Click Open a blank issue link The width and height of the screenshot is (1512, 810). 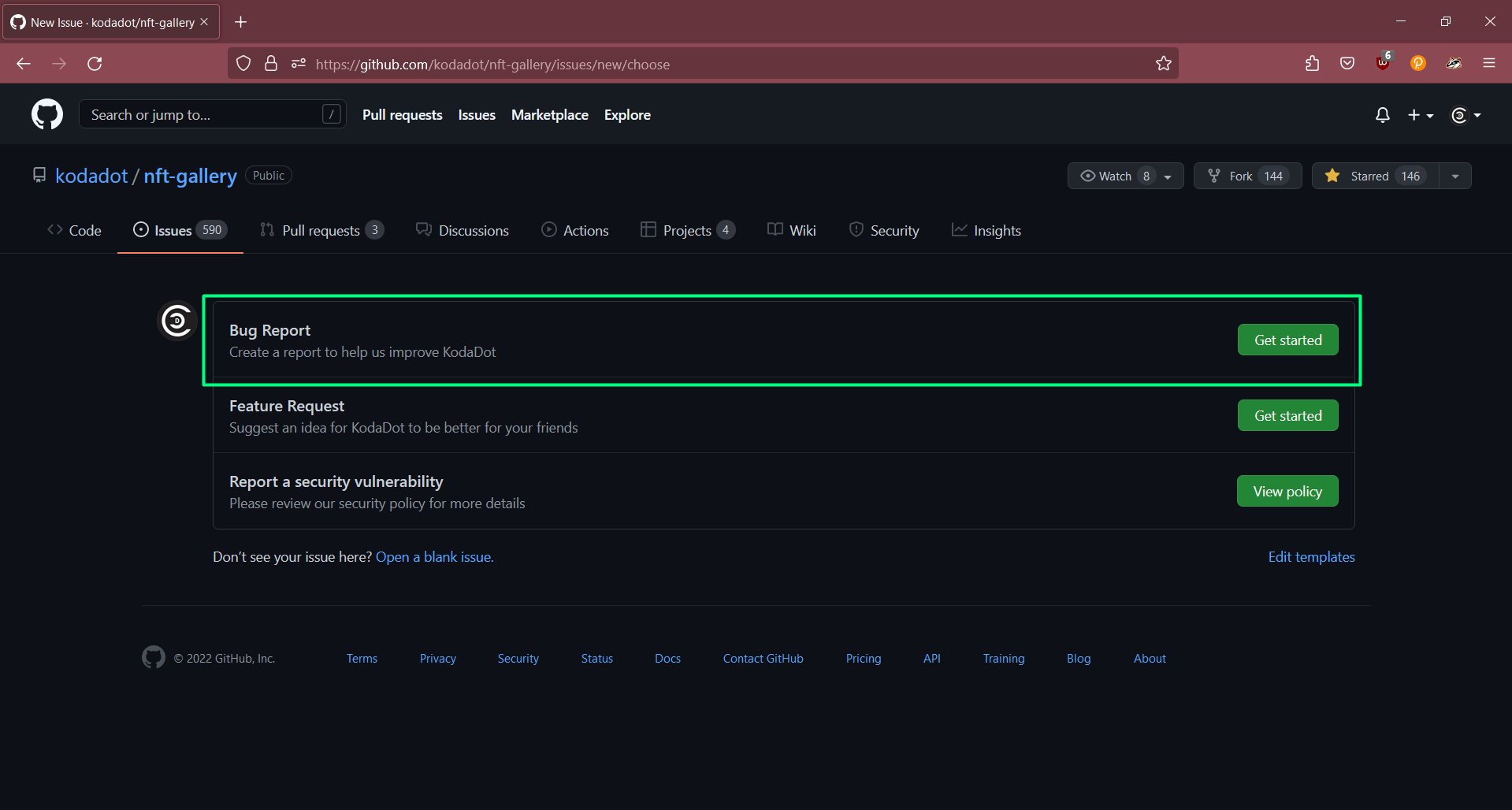434,557
